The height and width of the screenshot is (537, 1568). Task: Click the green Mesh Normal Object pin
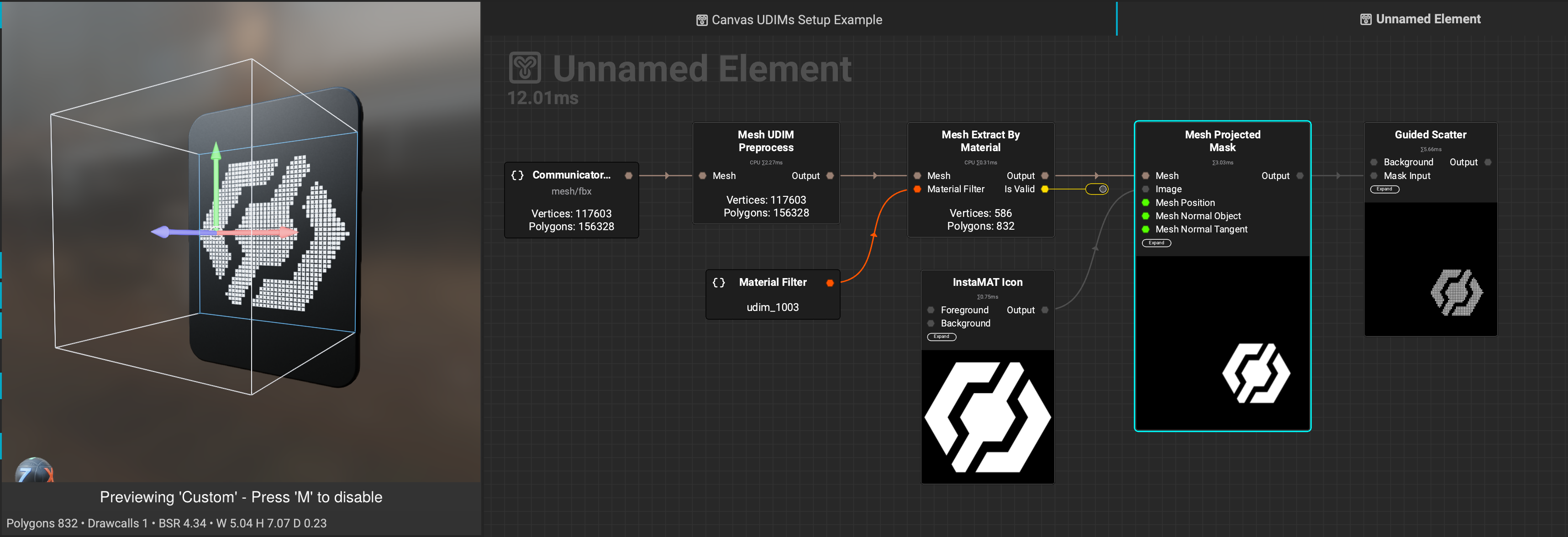point(1146,216)
